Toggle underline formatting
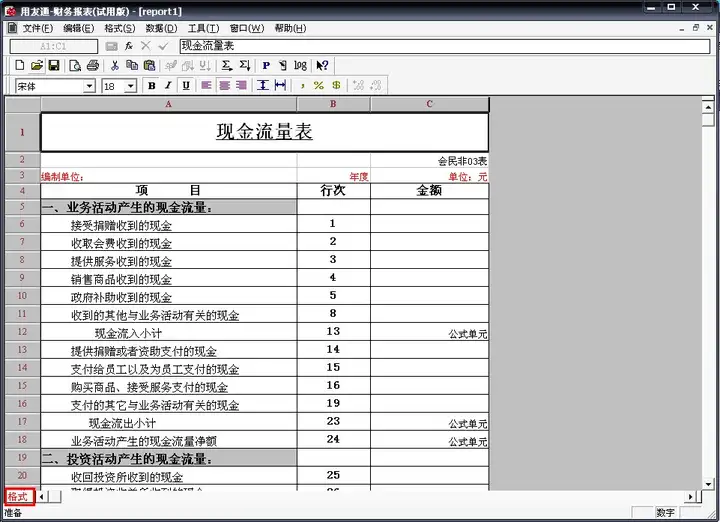The image size is (720, 522). pos(186,85)
